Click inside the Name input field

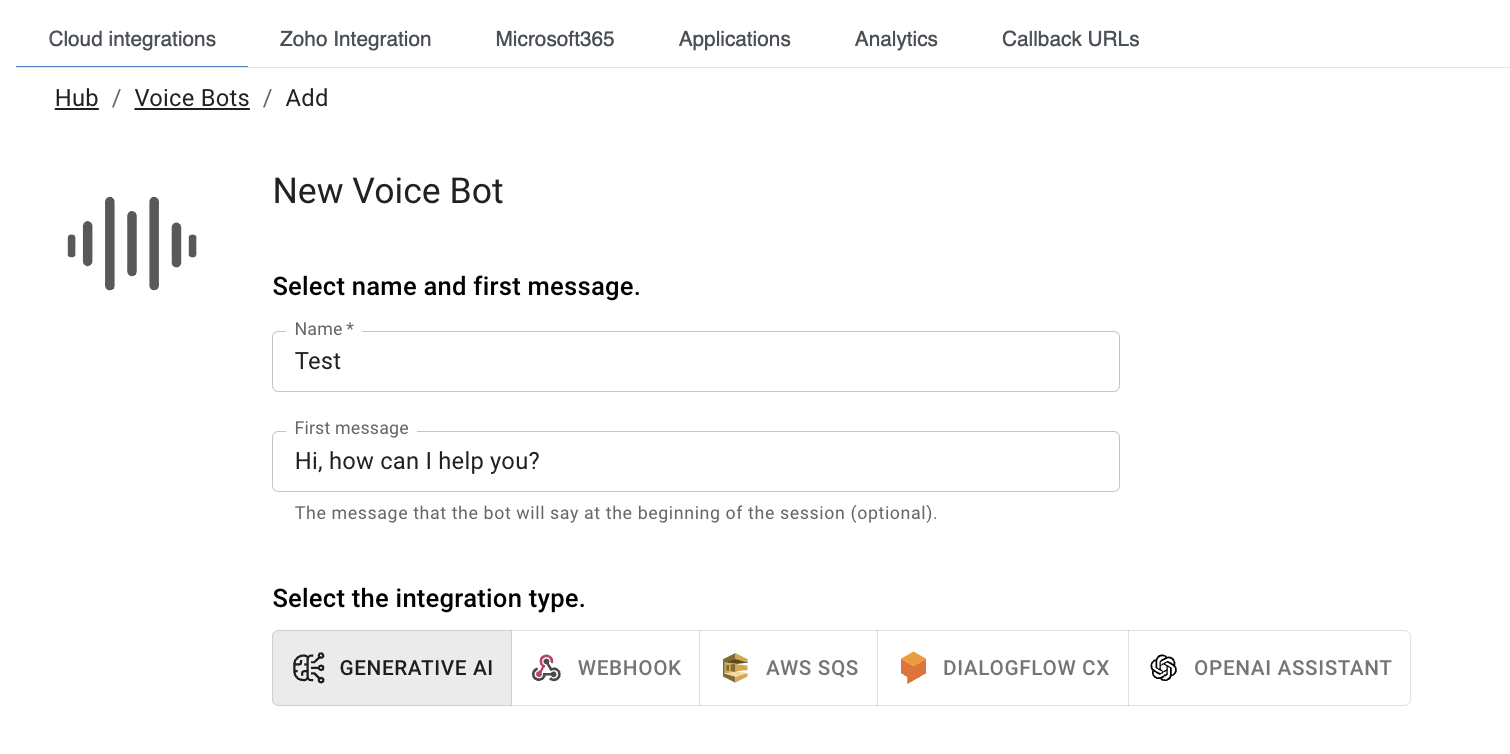tap(695, 361)
